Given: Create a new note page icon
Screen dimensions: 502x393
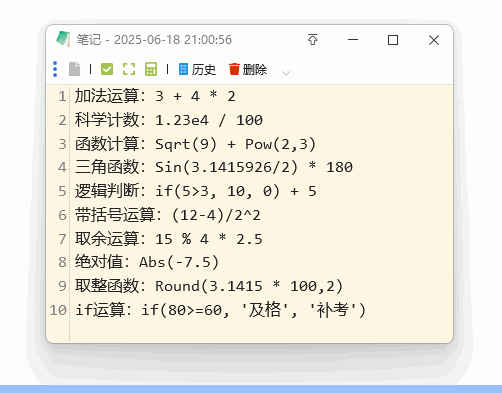Looking at the screenshot, I should pos(74,69).
